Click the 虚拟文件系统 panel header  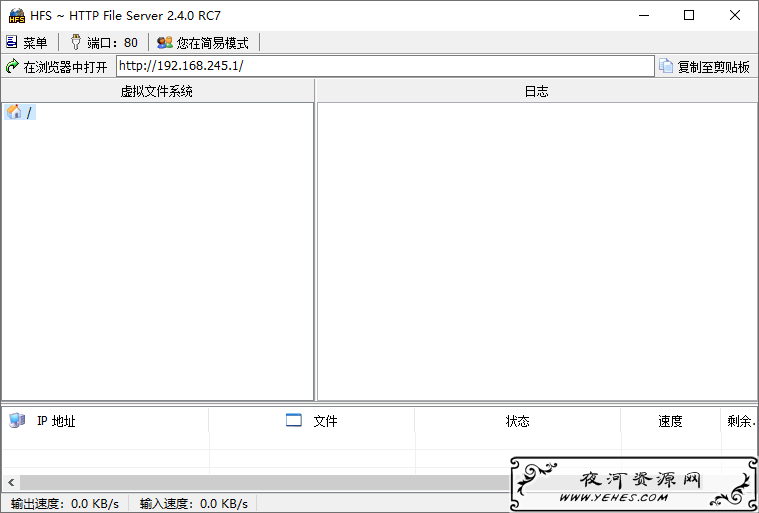pos(157,91)
